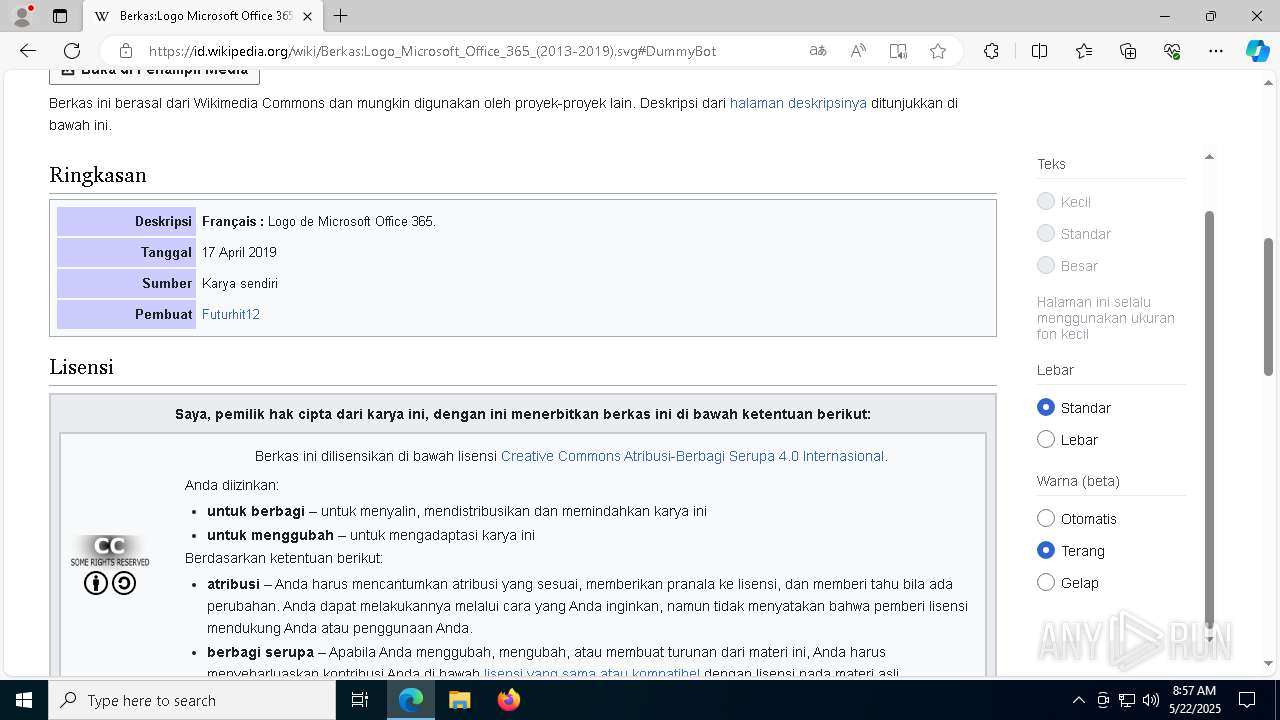Select Lebar width radio

pos(1046,440)
